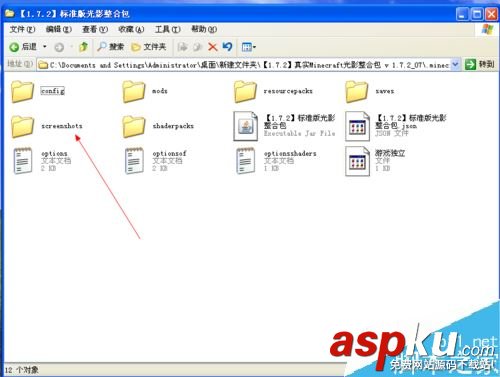
Task: Expand the address bar dropdown arrow
Action: 456,65
